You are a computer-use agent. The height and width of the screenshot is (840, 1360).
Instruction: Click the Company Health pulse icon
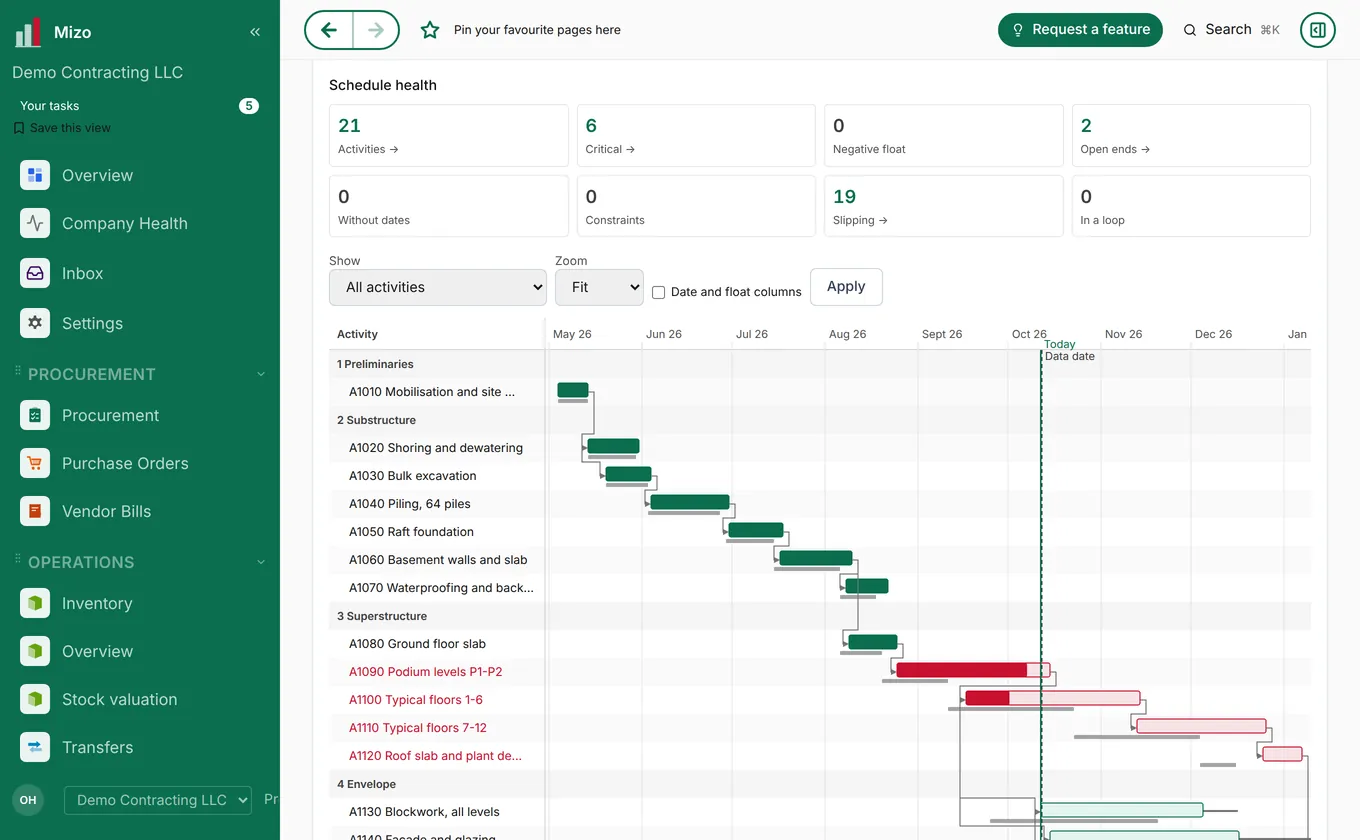[x=35, y=223]
